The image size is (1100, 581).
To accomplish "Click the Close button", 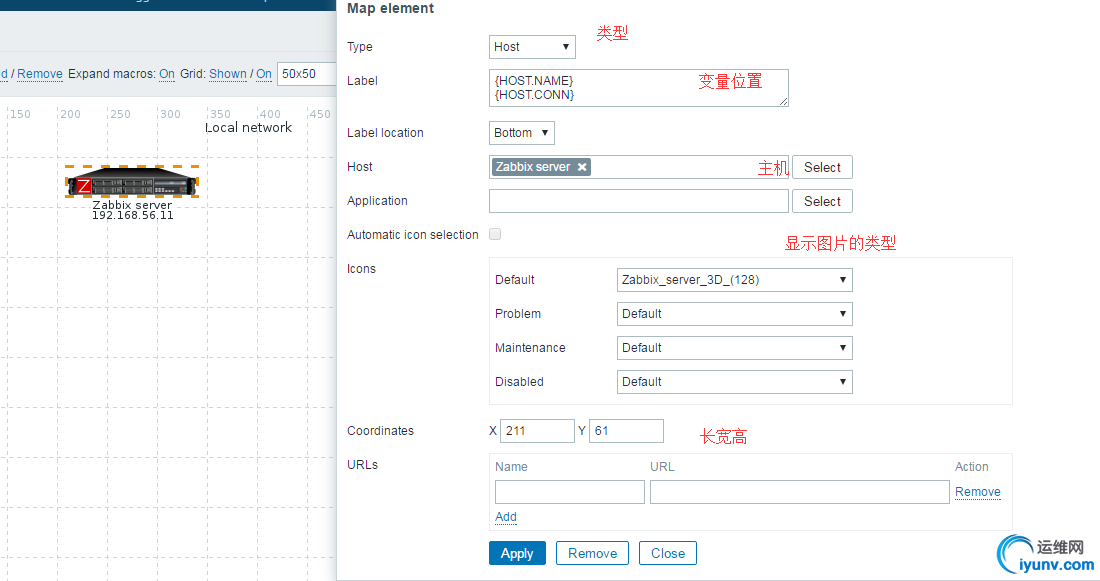I will click(668, 553).
